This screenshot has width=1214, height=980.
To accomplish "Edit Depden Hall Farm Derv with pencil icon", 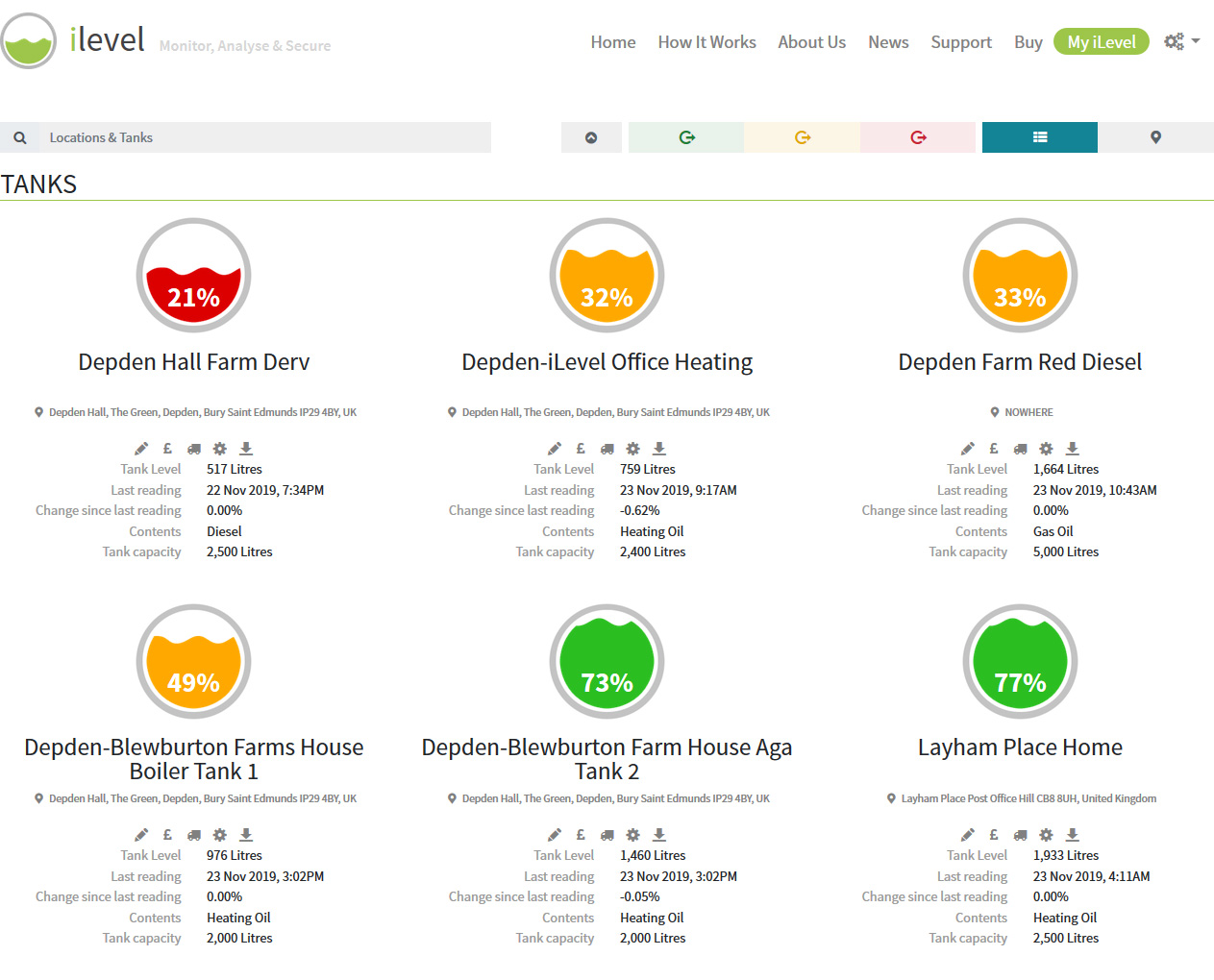I will (x=141, y=449).
